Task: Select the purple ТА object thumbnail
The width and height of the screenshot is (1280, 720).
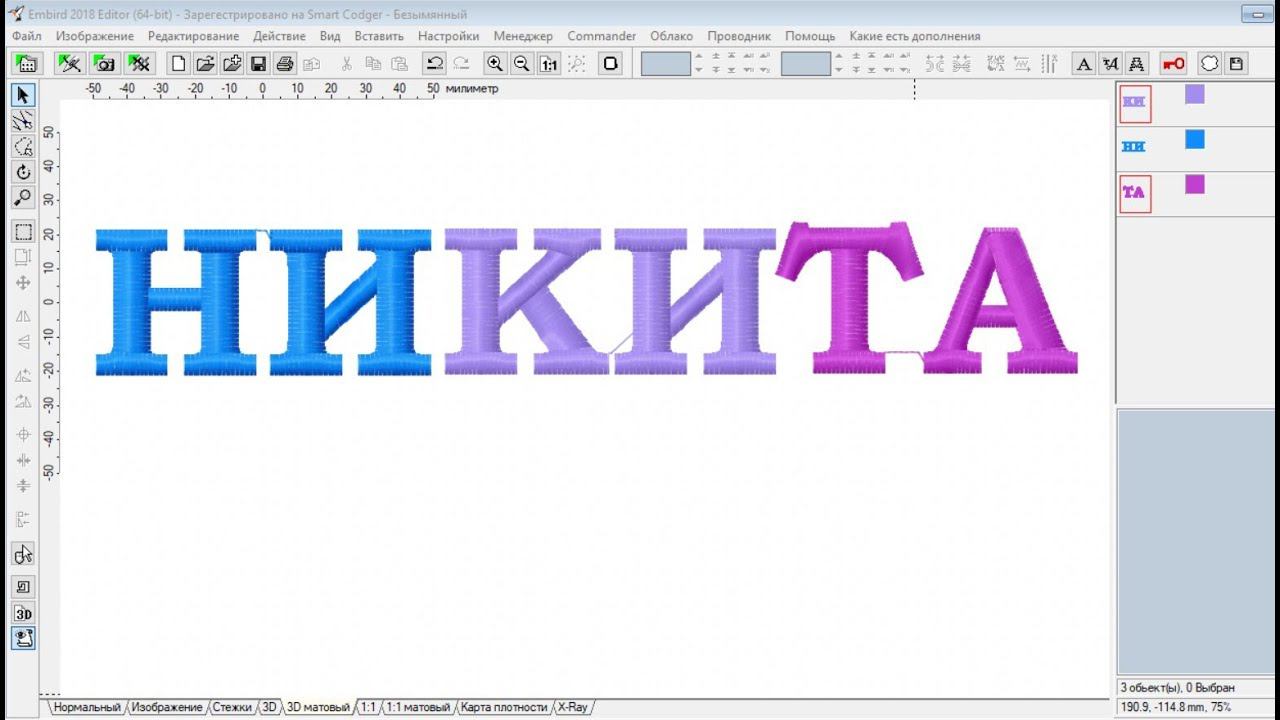Action: click(x=1134, y=193)
